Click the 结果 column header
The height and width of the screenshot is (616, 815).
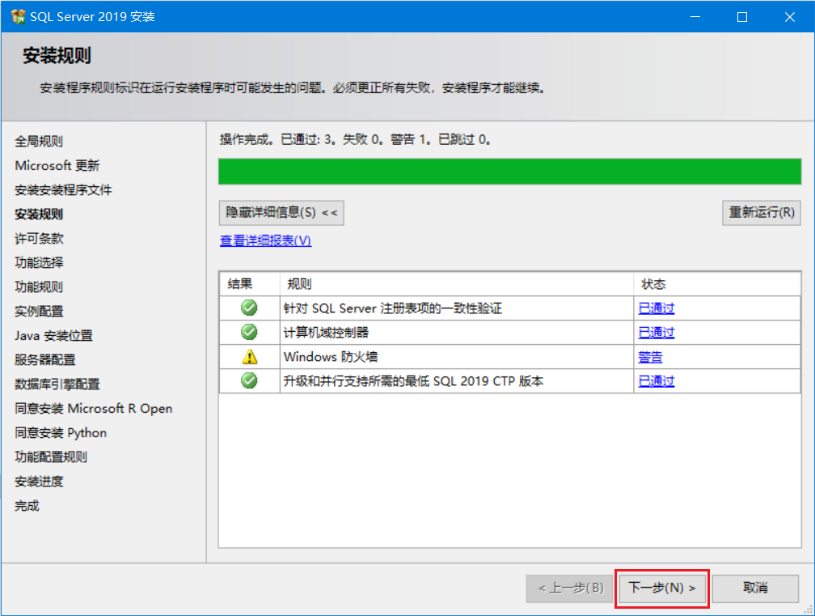(x=249, y=284)
